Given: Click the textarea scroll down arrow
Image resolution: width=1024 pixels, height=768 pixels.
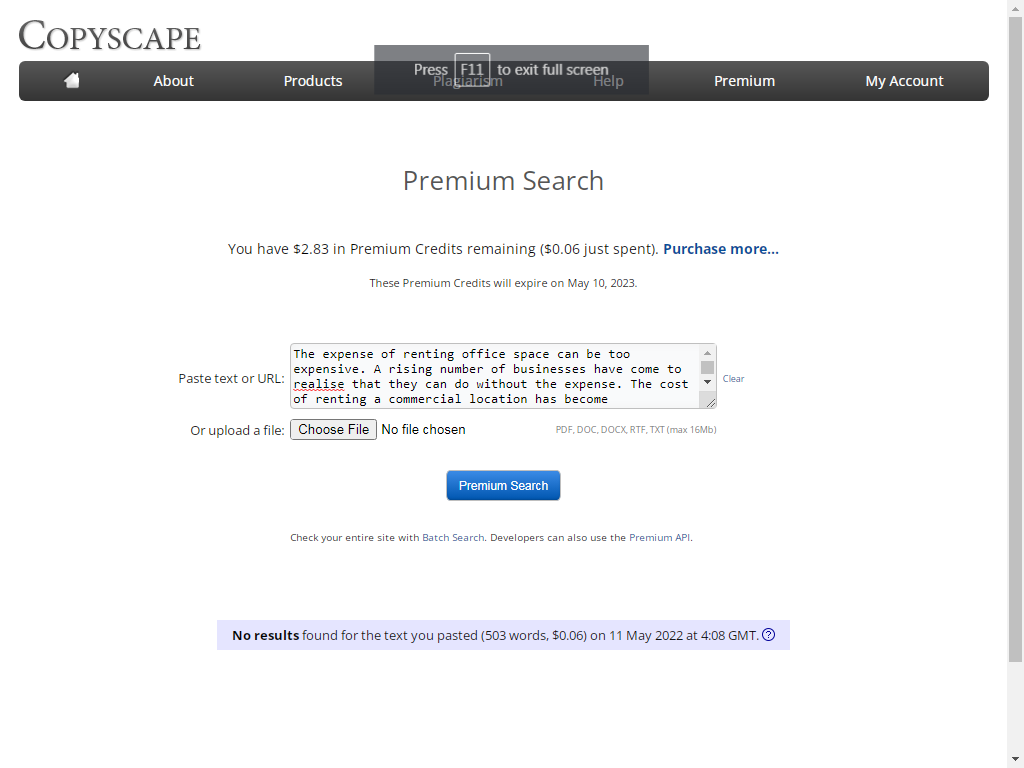Looking at the screenshot, I should click(x=707, y=382).
